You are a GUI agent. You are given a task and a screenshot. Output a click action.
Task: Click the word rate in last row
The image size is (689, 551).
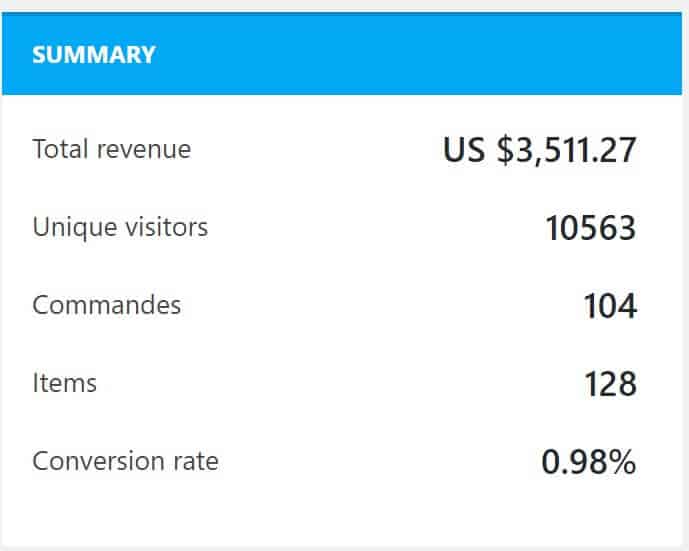[196, 461]
